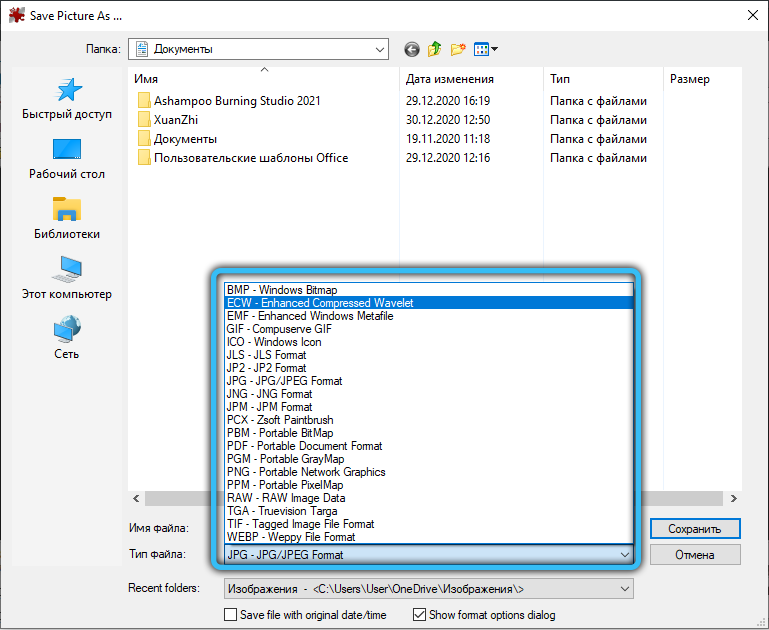Click the Отмена button
769x630 pixels.
(x=695, y=555)
